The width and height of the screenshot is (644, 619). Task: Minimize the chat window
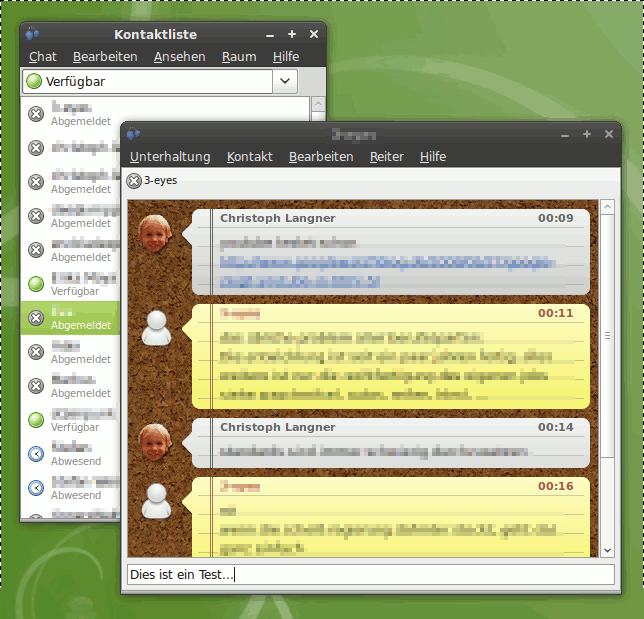pos(565,135)
